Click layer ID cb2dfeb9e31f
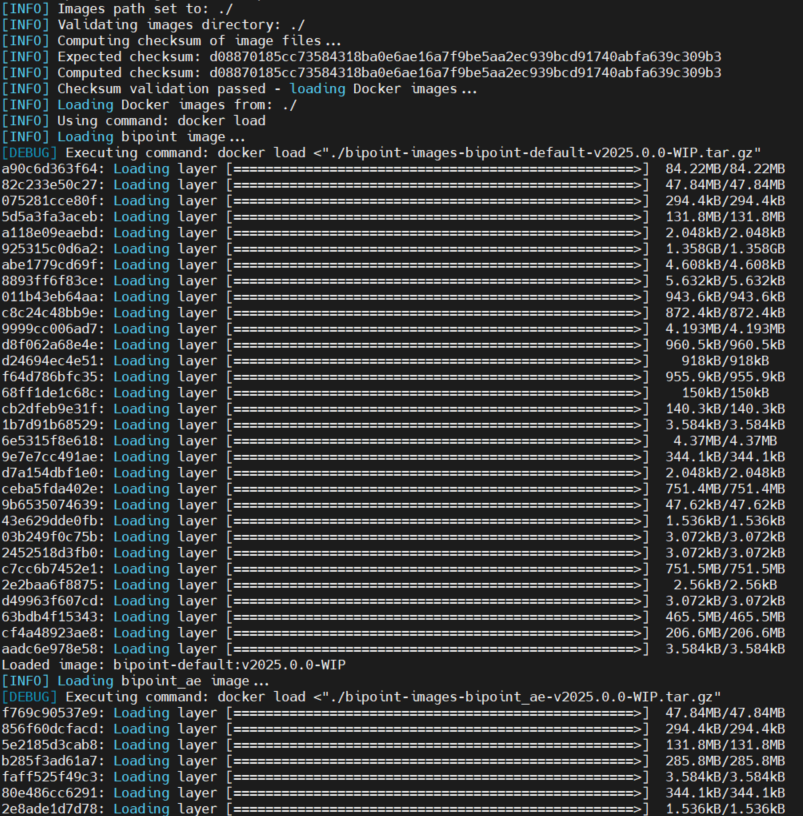Viewport: 803px width, 816px height. click(49, 409)
